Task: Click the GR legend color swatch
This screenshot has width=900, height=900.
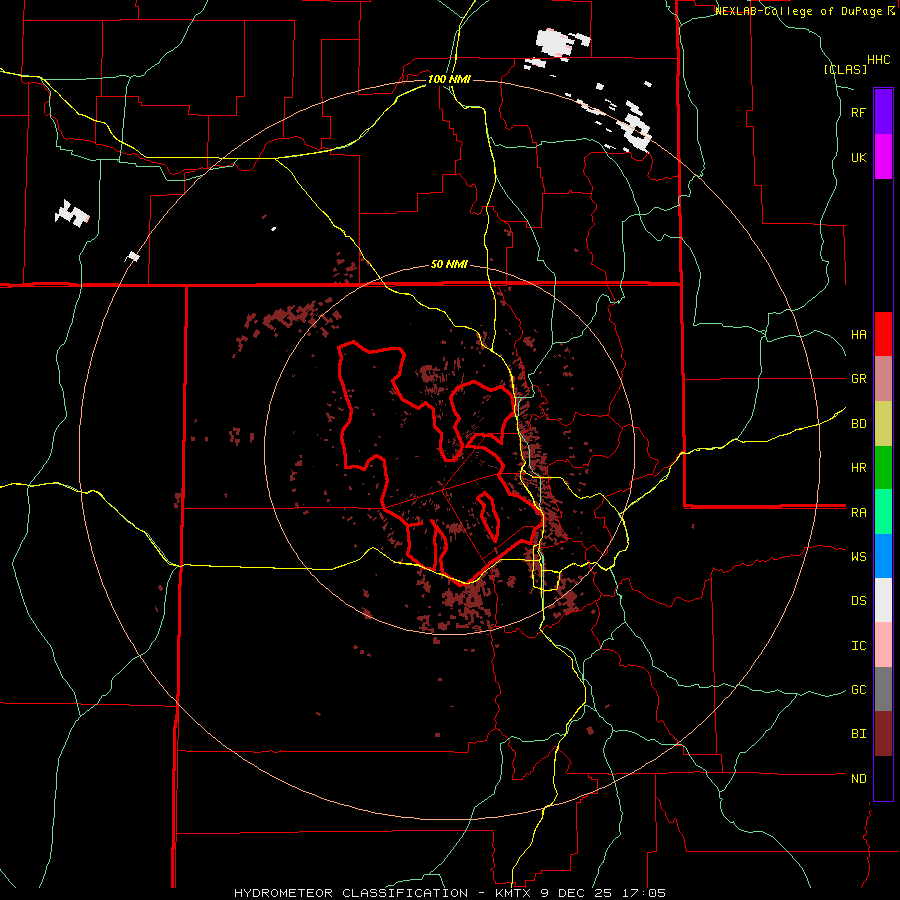Action: [x=883, y=379]
